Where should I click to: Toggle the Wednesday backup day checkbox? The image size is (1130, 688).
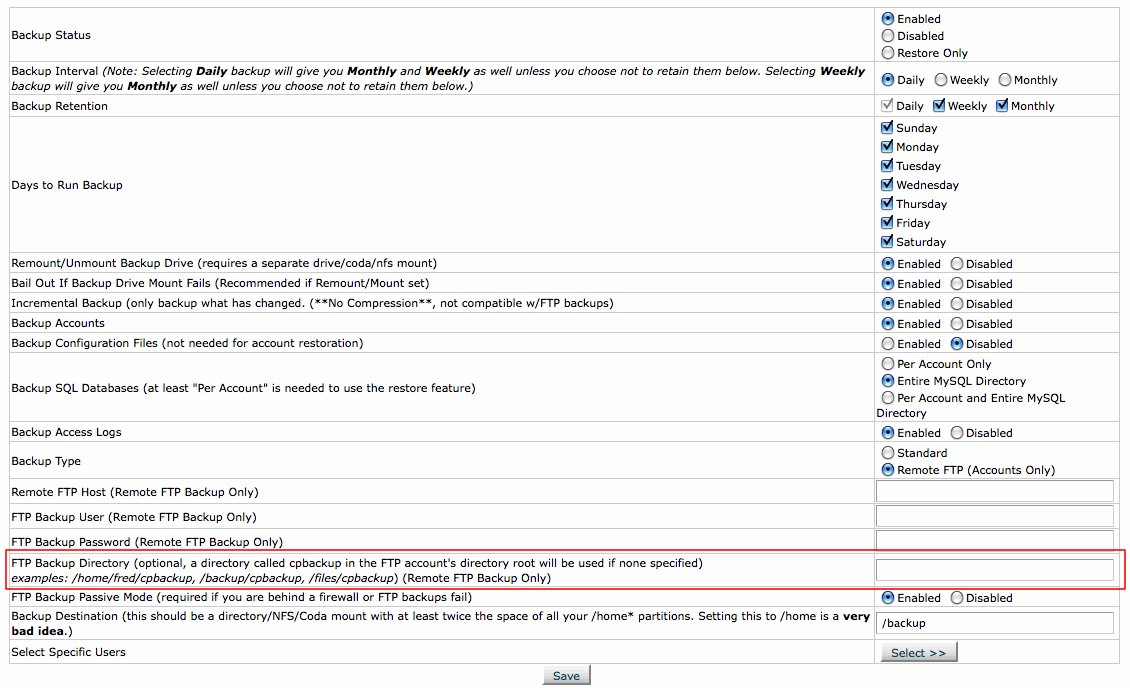887,185
